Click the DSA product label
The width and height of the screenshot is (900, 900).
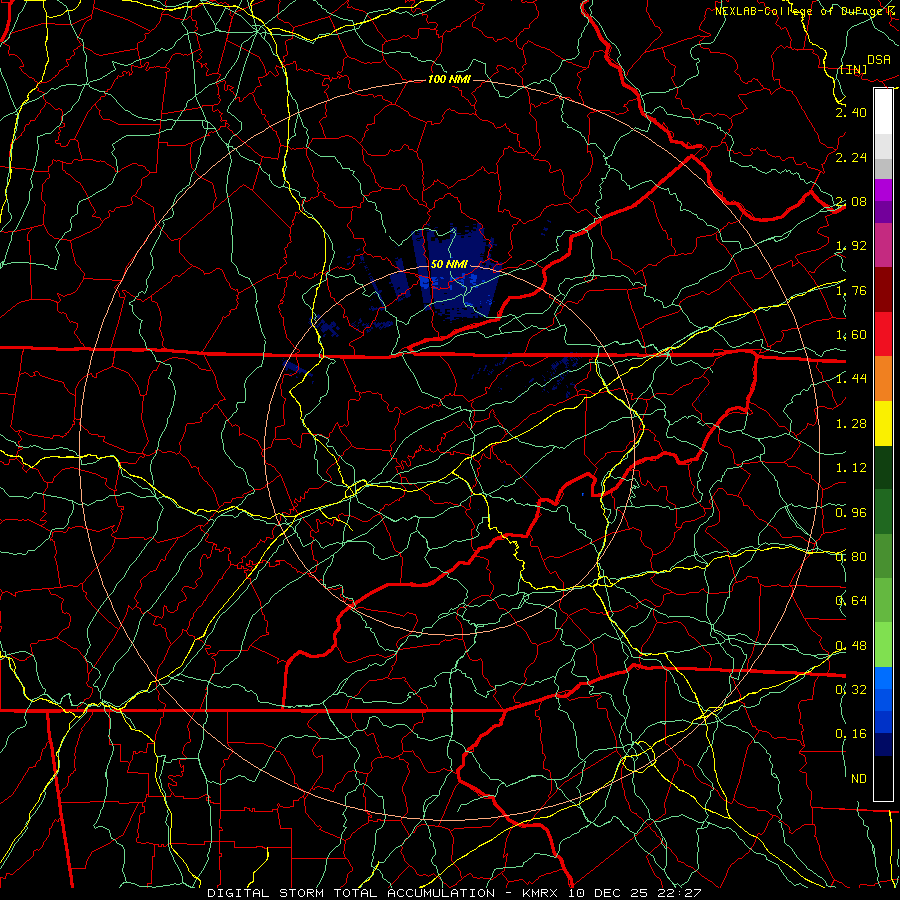point(879,59)
